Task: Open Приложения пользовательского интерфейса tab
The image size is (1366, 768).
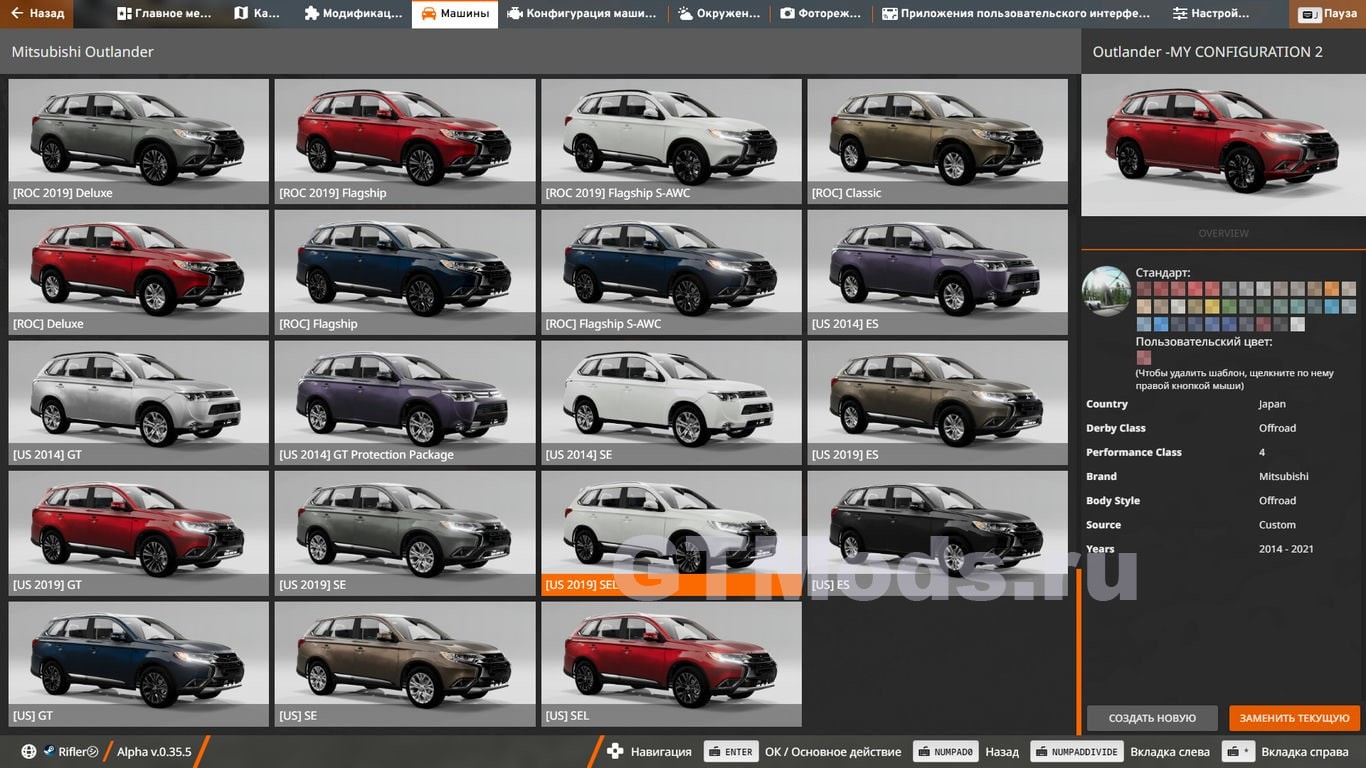Action: (1014, 14)
